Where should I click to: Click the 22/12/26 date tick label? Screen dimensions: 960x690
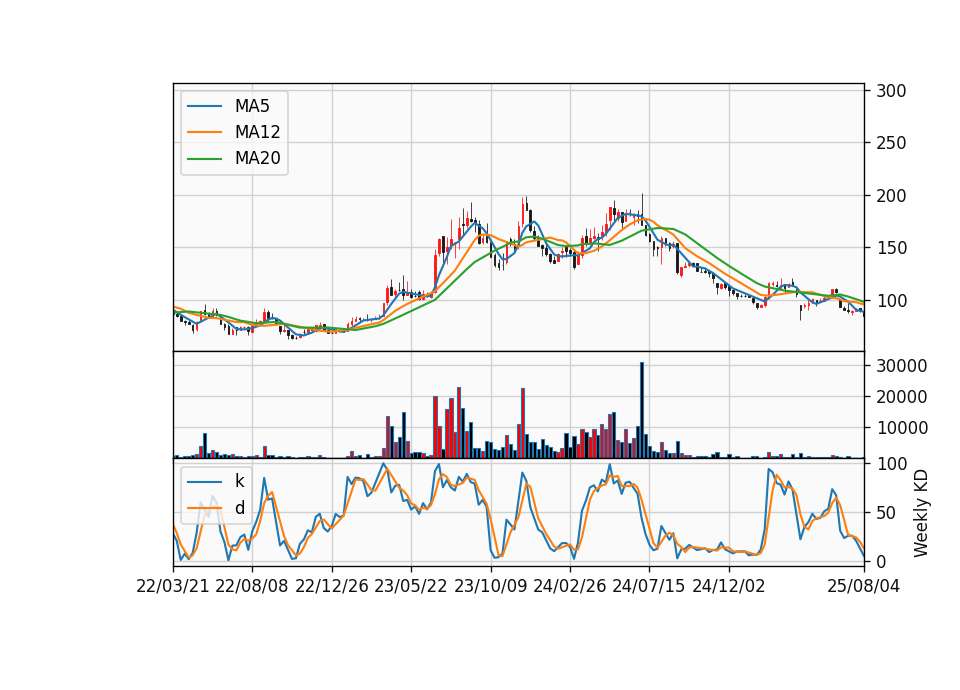tap(332, 586)
